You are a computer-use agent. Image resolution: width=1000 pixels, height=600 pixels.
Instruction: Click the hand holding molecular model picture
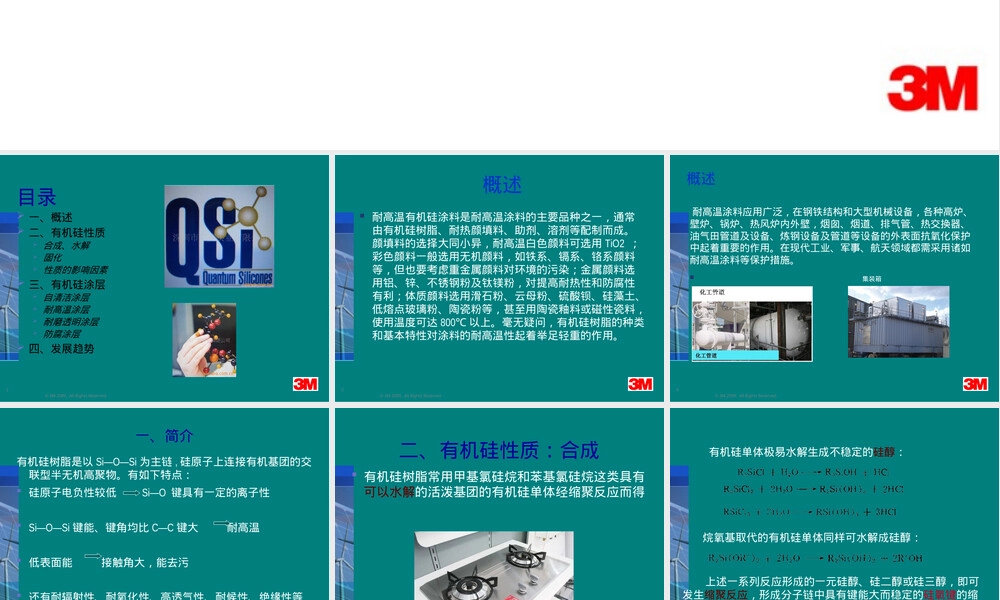[204, 340]
